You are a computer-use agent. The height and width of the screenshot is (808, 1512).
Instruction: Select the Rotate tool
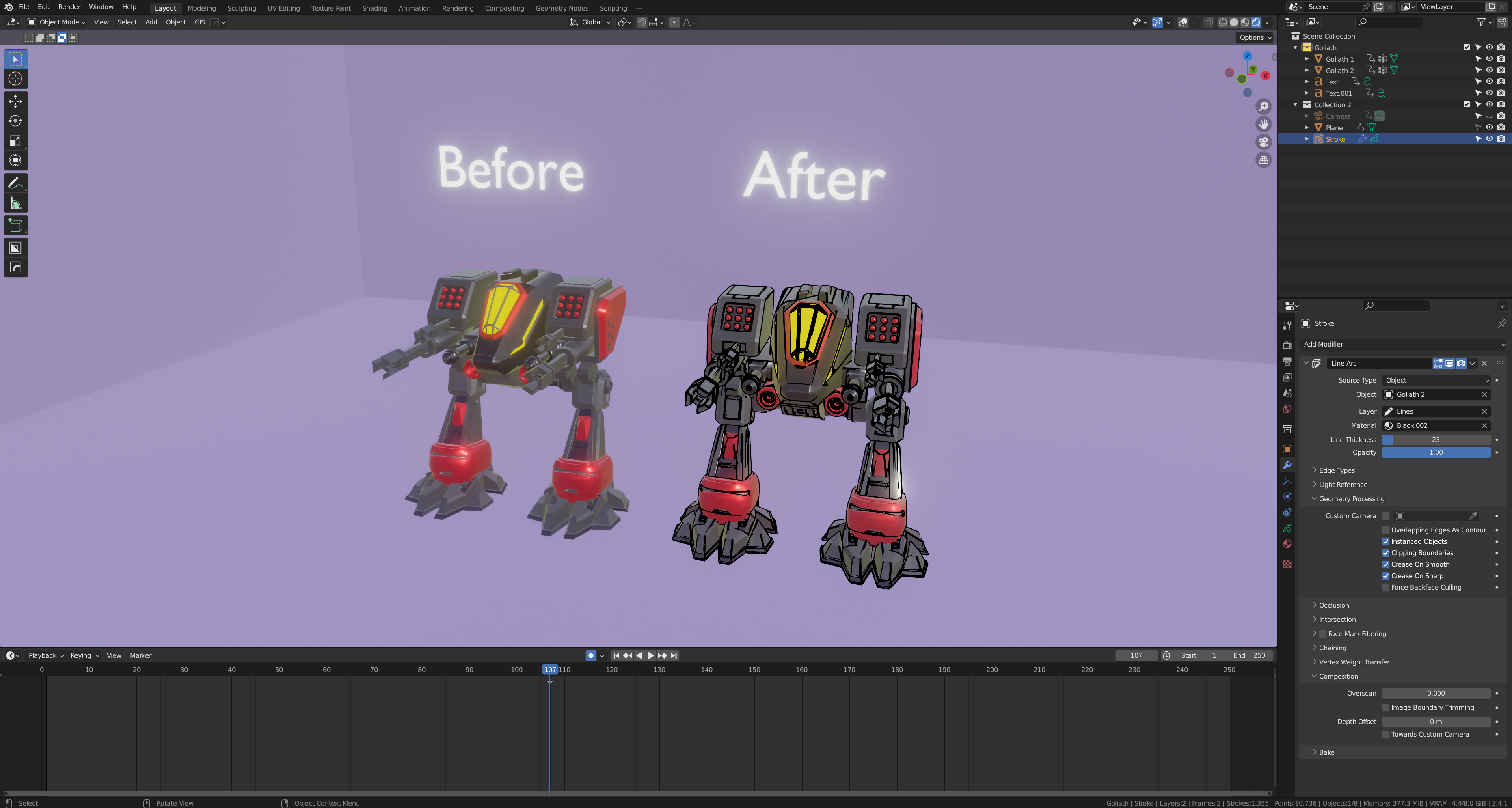16,121
